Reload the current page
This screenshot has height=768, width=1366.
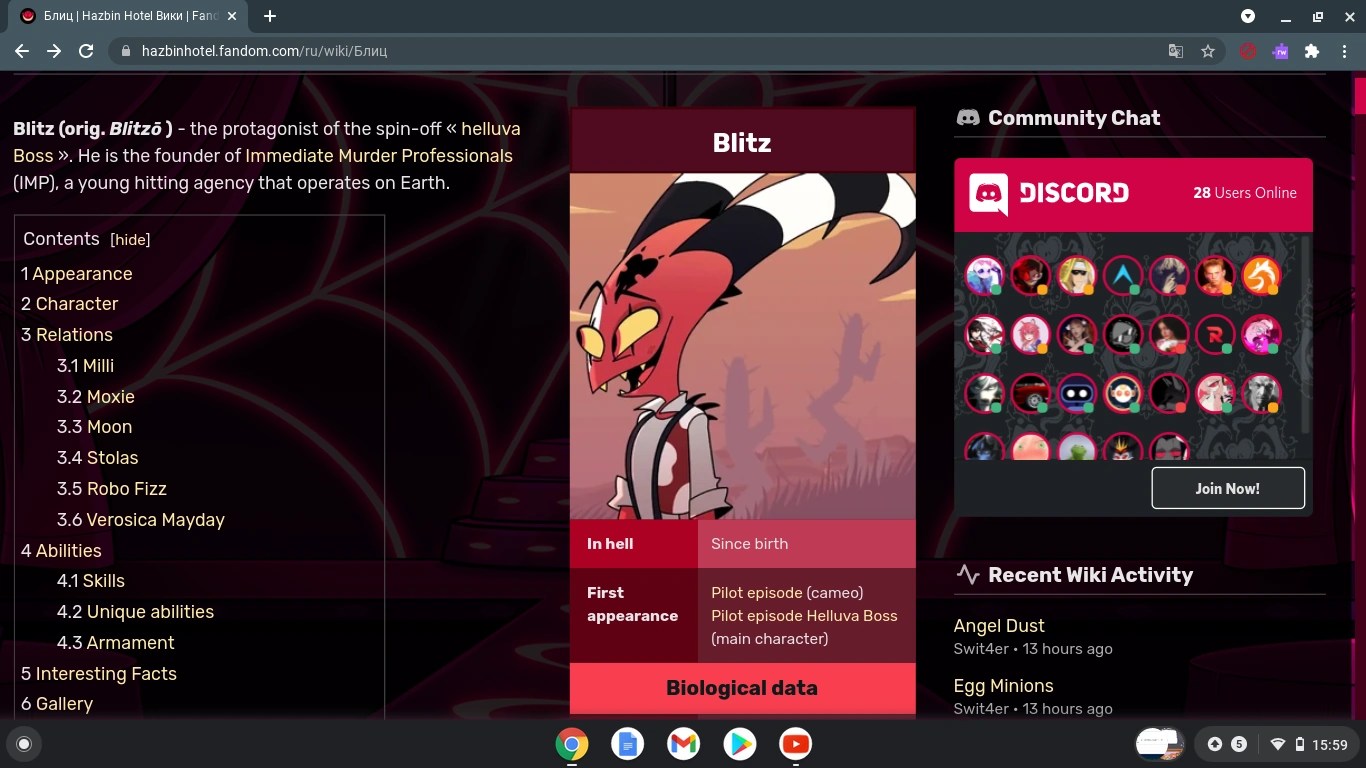(x=86, y=51)
